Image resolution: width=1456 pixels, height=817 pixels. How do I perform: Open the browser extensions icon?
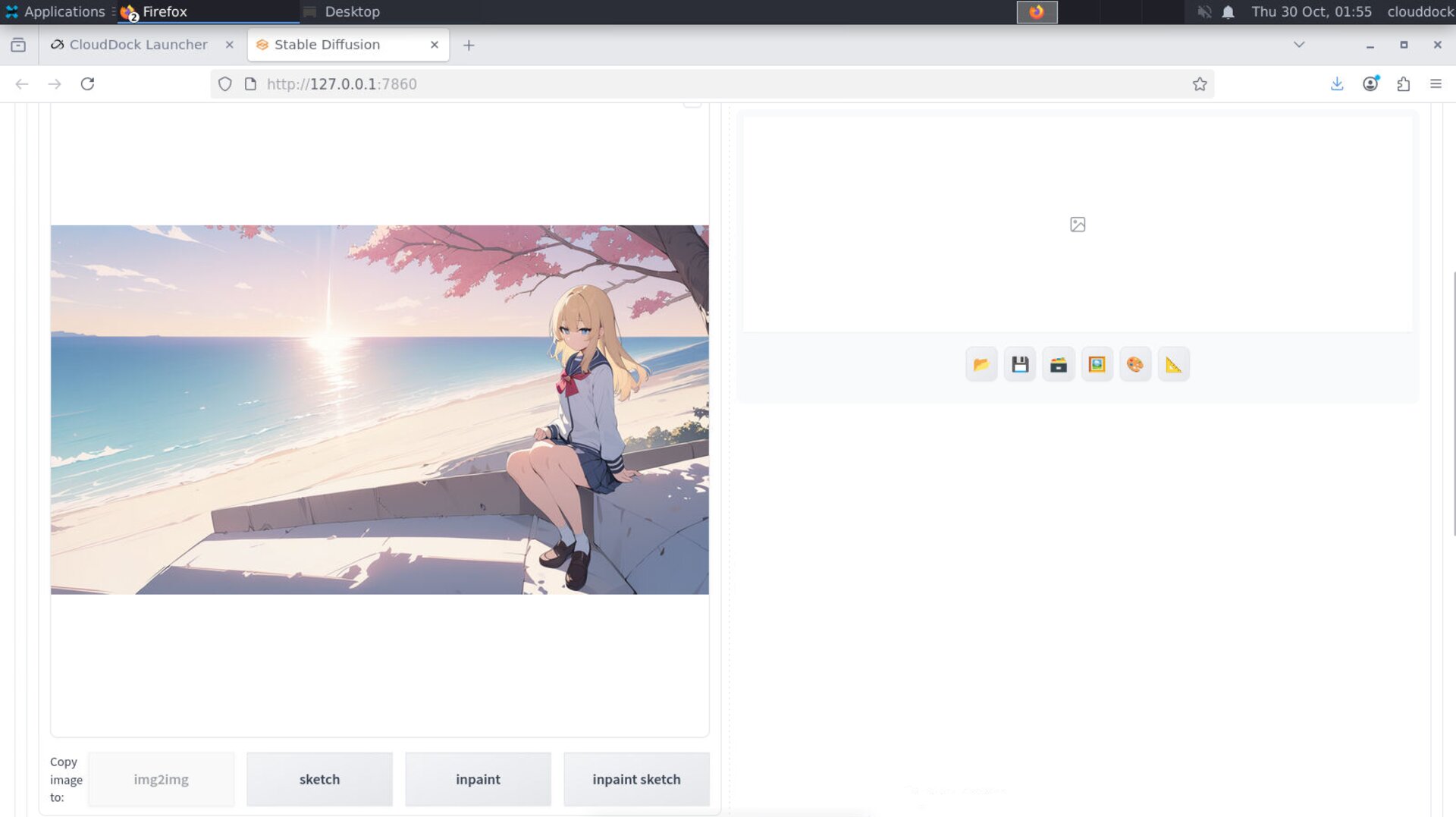[1404, 83]
